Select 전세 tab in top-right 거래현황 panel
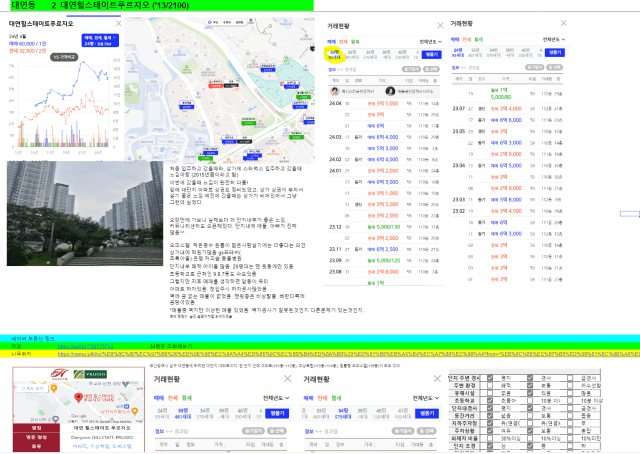Image resolution: width=640 pixels, height=454 pixels. (467, 40)
